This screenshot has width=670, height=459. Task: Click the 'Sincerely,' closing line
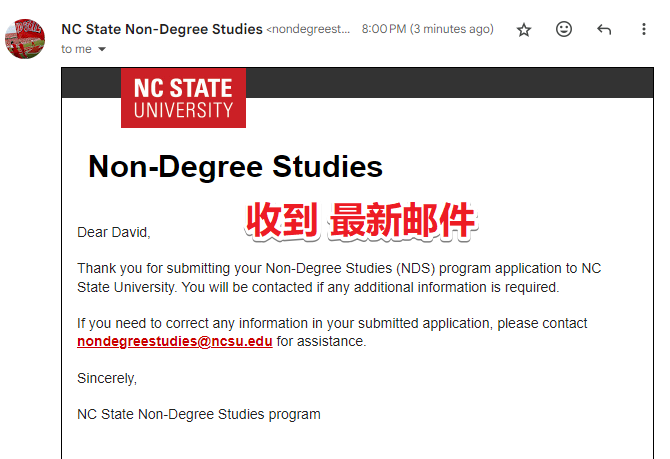coord(107,378)
